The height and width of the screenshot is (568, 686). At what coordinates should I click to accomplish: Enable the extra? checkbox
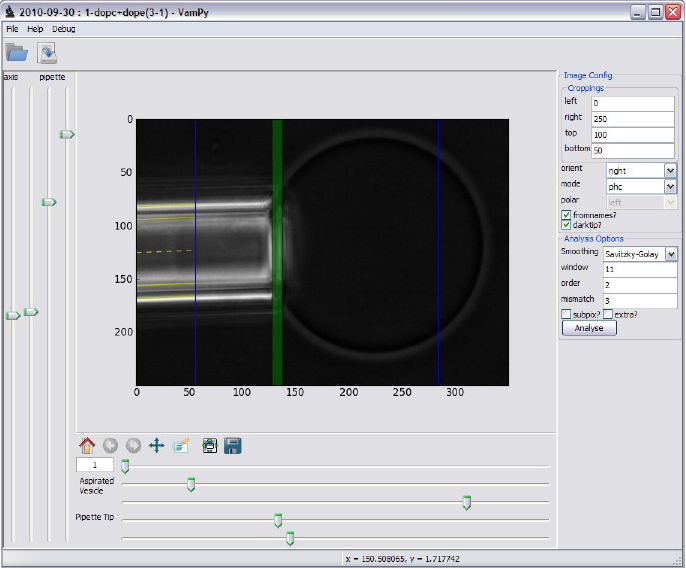(608, 314)
